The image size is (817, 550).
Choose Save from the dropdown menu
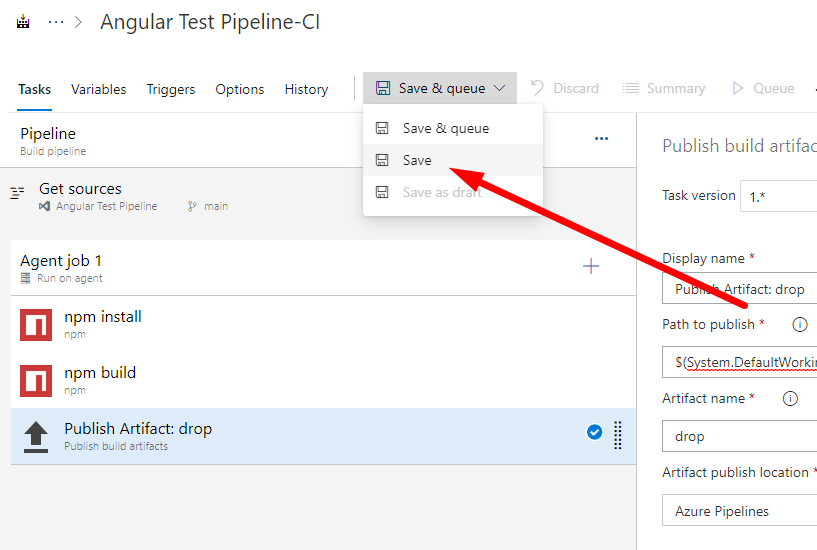pyautogui.click(x=417, y=160)
